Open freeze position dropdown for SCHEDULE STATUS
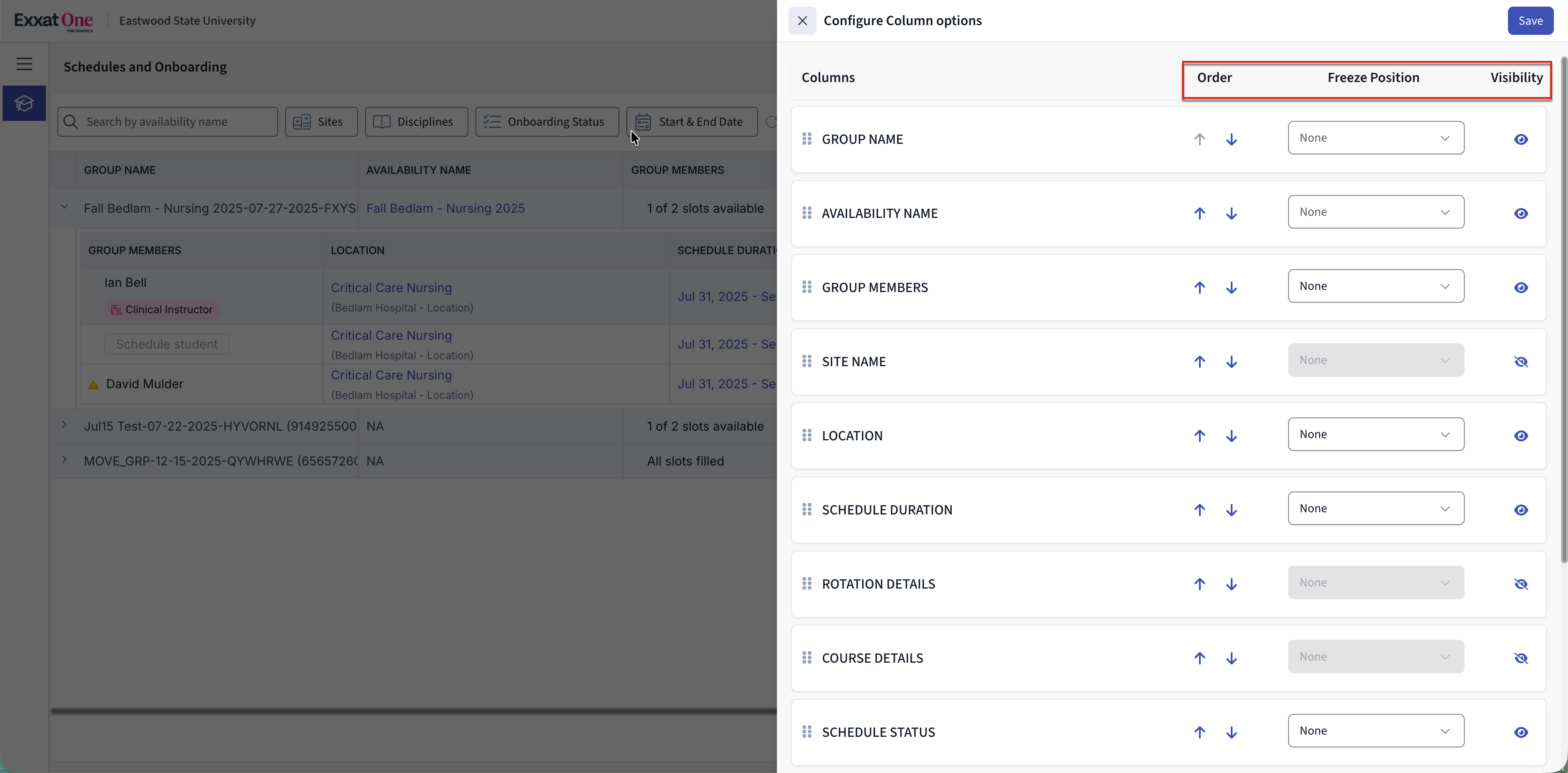The width and height of the screenshot is (1568, 773). coord(1375,731)
